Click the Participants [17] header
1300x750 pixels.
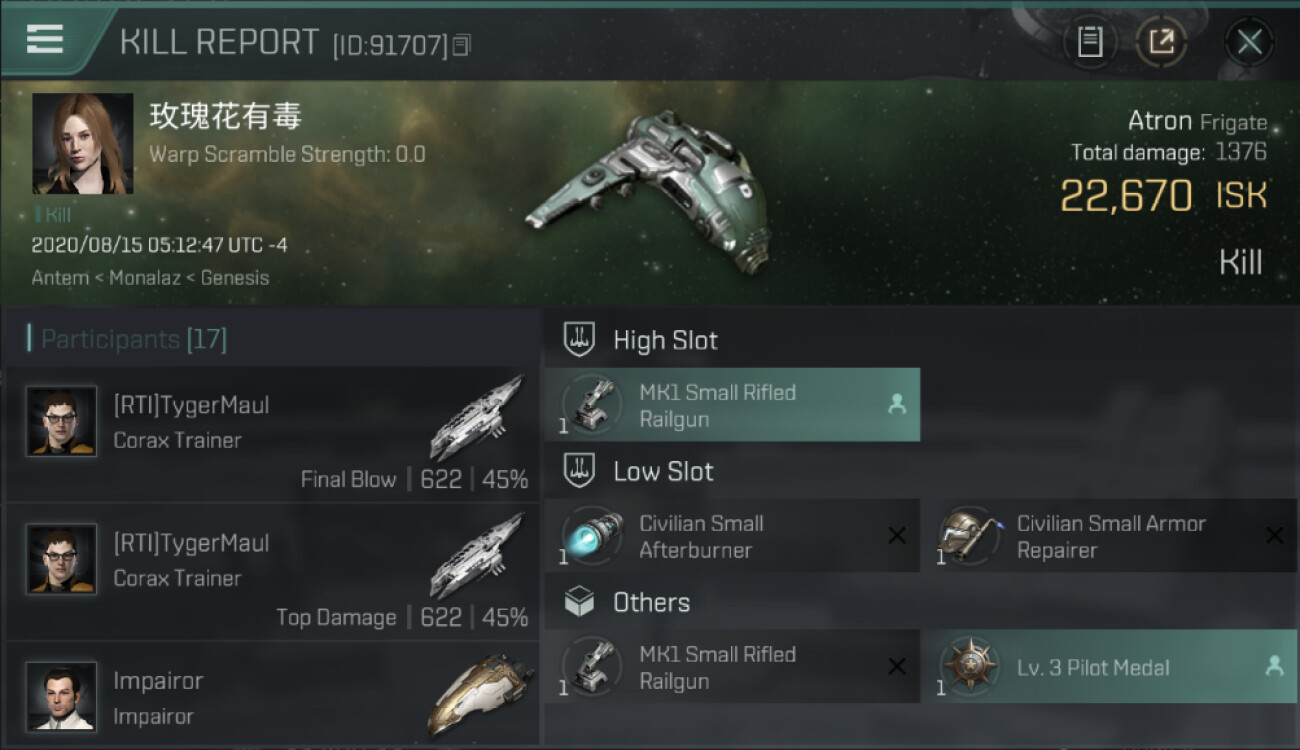click(x=134, y=339)
